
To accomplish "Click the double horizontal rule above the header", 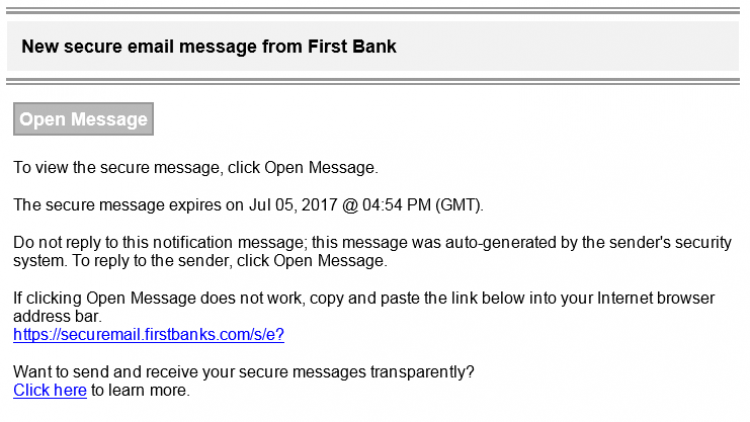I will (373, 11).
